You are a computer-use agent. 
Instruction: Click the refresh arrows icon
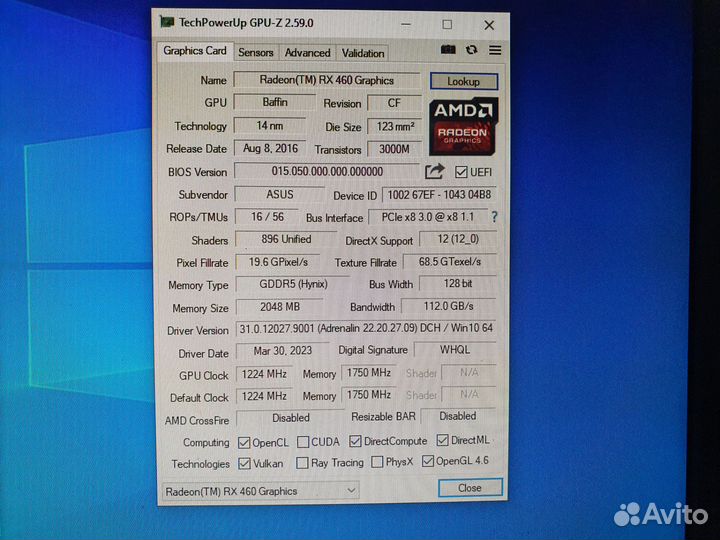[x=472, y=50]
